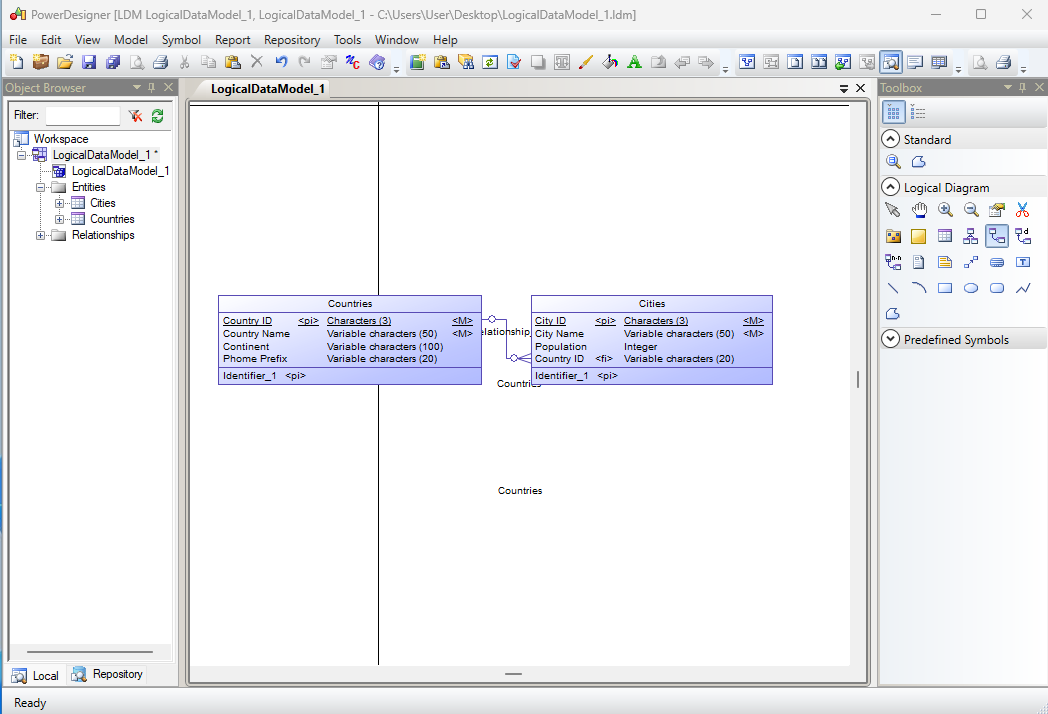1048x714 pixels.
Task: Click the context help question icon
Action: 377,62
